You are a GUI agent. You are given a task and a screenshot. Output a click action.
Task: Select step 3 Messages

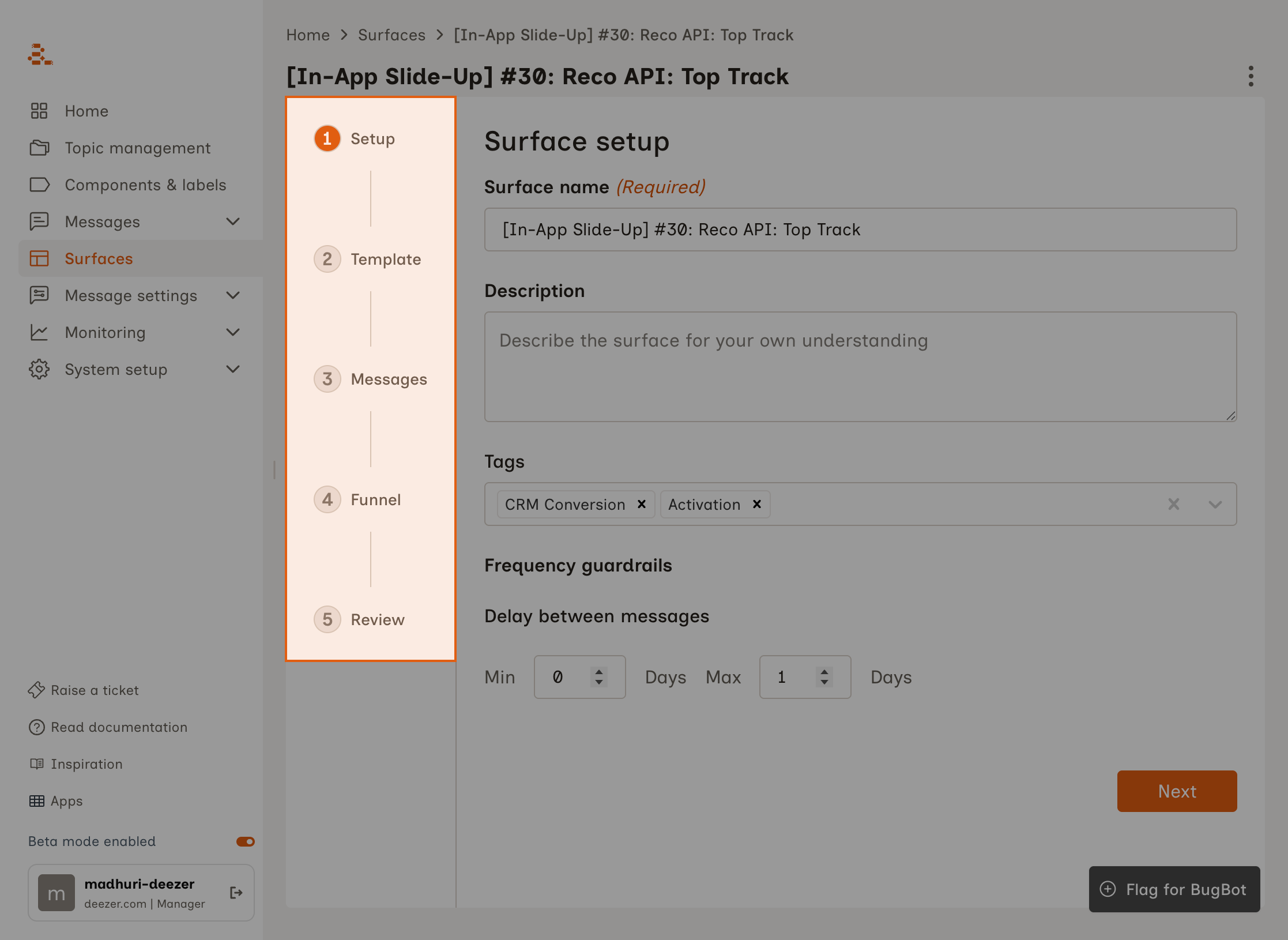coord(371,379)
